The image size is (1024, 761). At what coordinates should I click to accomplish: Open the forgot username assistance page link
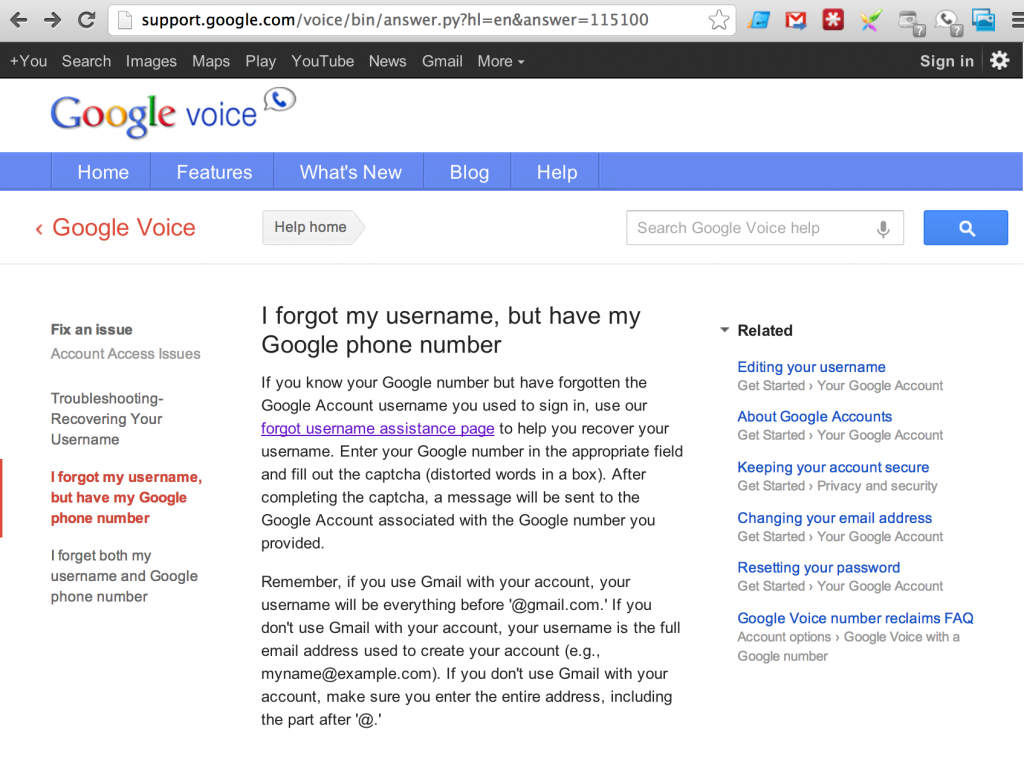(x=377, y=429)
